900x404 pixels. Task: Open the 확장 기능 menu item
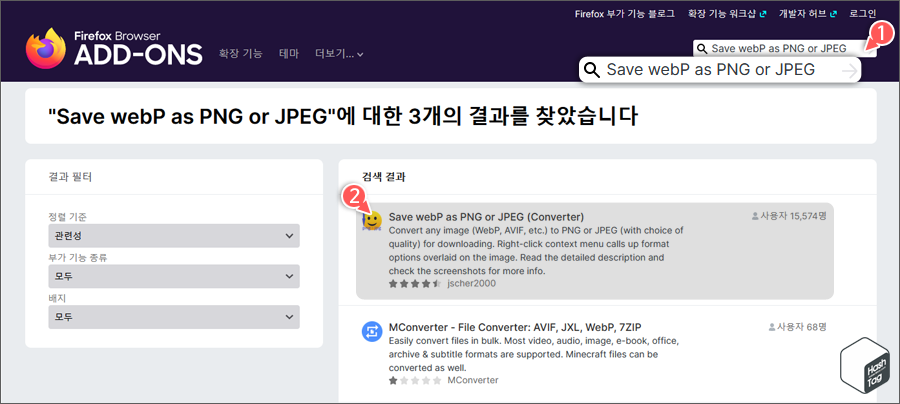240,54
